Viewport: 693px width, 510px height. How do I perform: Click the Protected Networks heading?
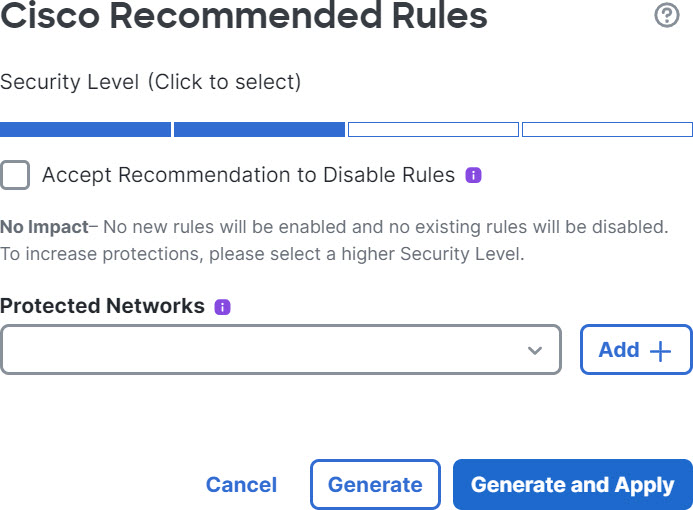point(103,306)
